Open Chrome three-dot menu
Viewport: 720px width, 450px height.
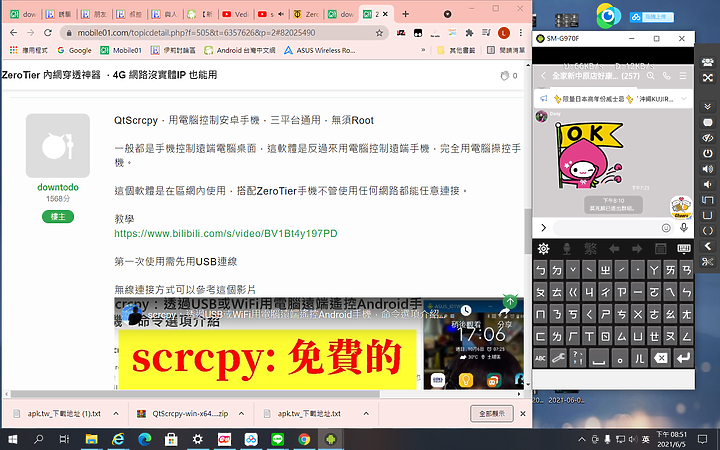coord(521,33)
